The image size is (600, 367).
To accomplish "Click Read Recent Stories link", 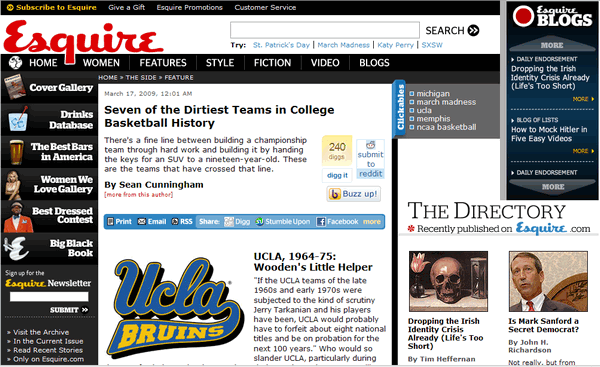I will click(48, 350).
